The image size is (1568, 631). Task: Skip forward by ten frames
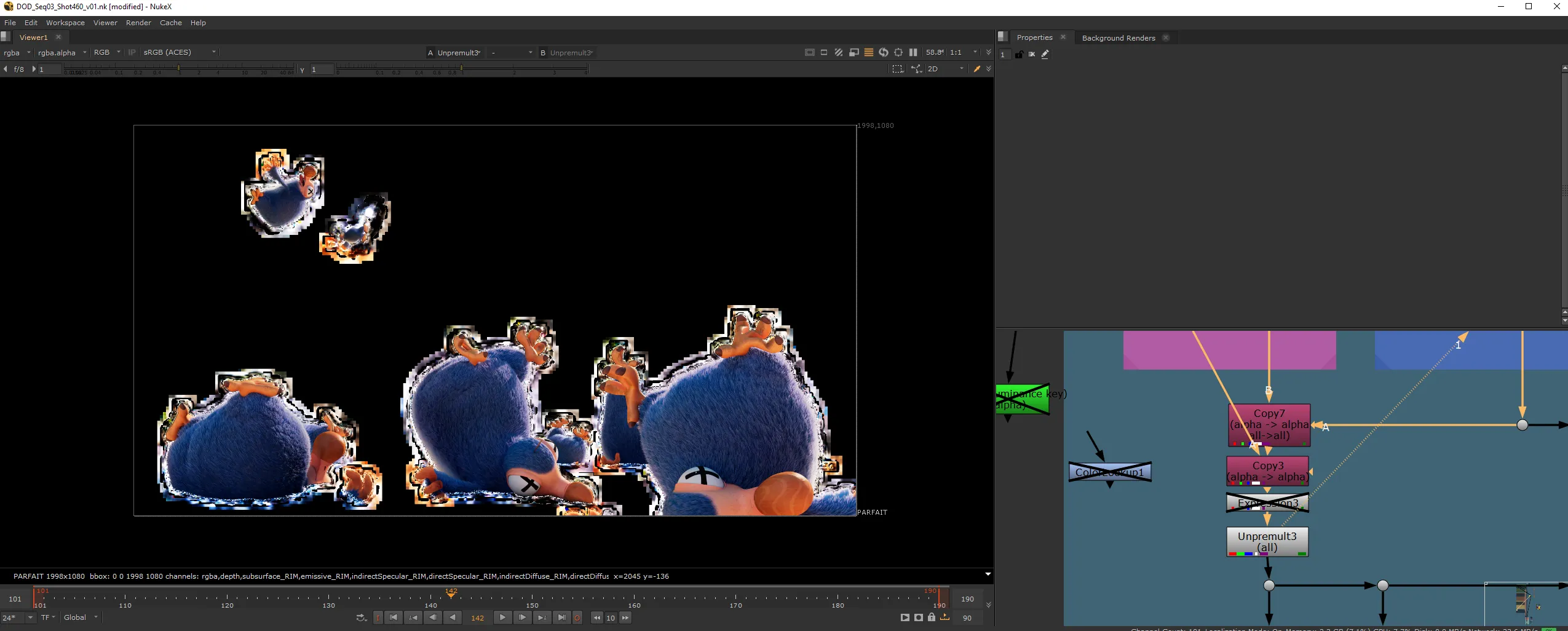click(625, 618)
